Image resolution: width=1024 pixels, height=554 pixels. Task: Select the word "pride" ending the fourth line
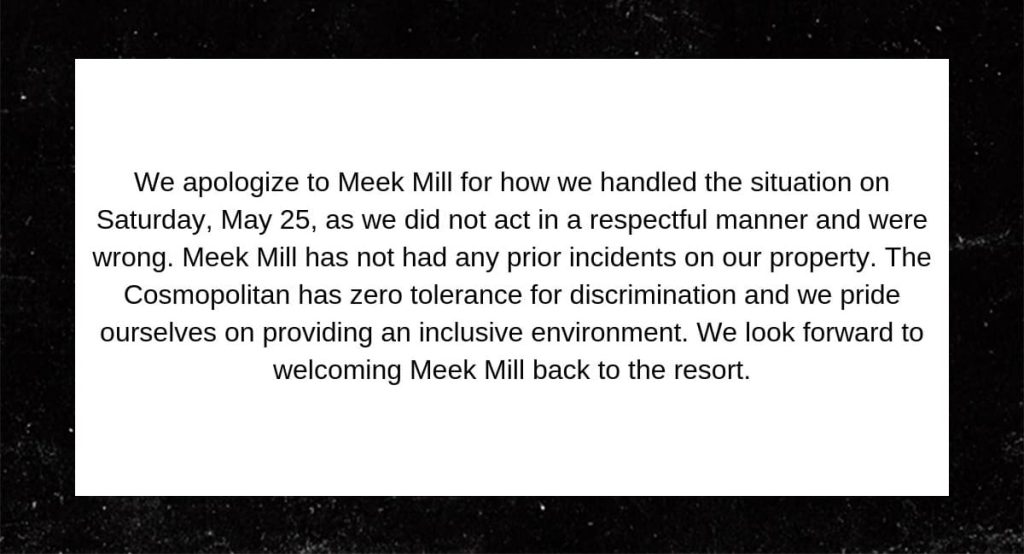pos(870,296)
